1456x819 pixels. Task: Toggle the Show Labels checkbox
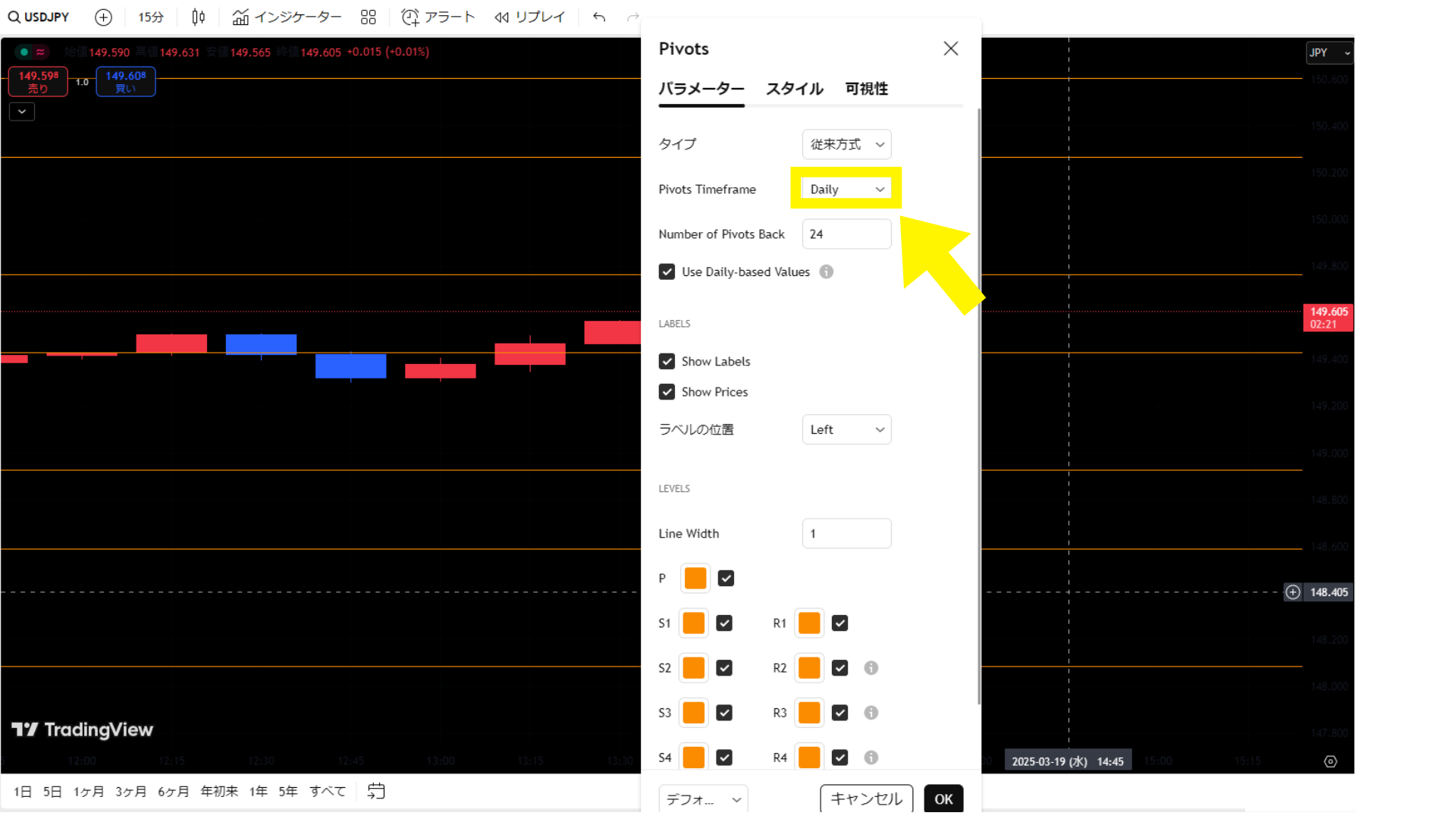tap(667, 361)
